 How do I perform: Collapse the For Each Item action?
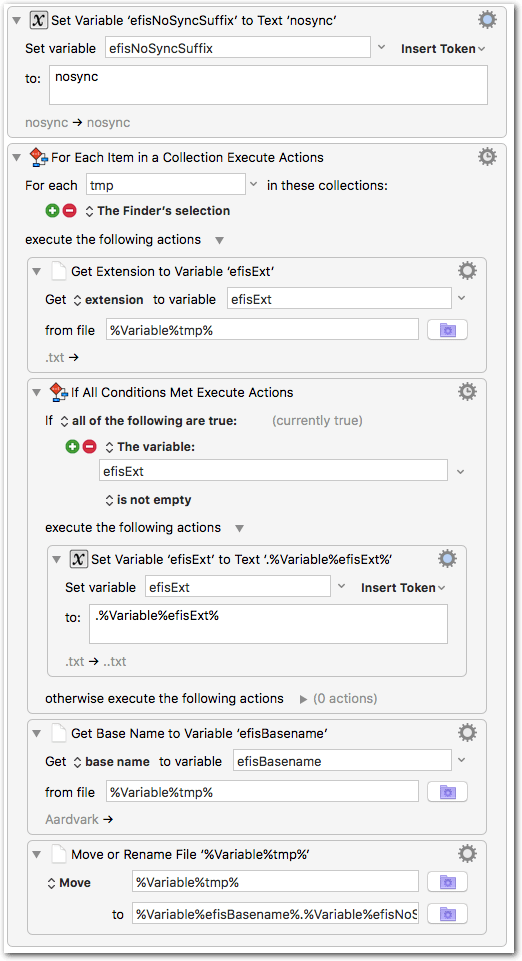(17, 158)
